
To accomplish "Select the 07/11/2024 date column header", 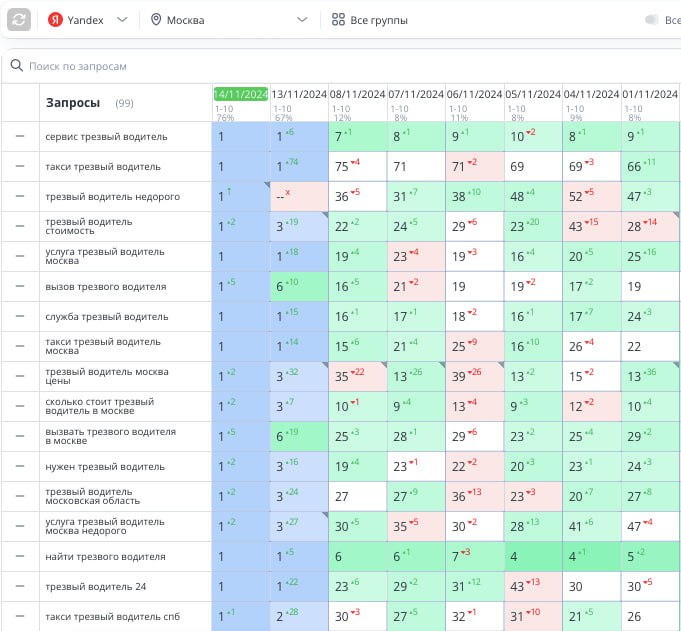I will 416,94.
